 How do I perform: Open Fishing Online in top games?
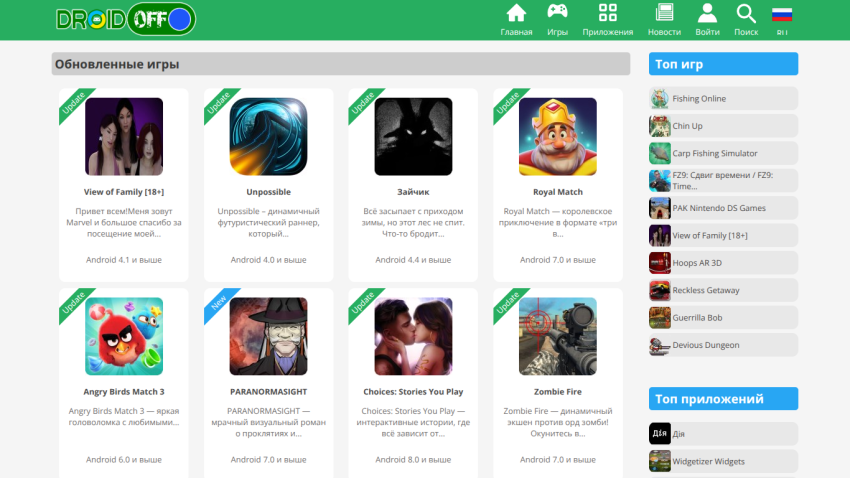coord(723,99)
